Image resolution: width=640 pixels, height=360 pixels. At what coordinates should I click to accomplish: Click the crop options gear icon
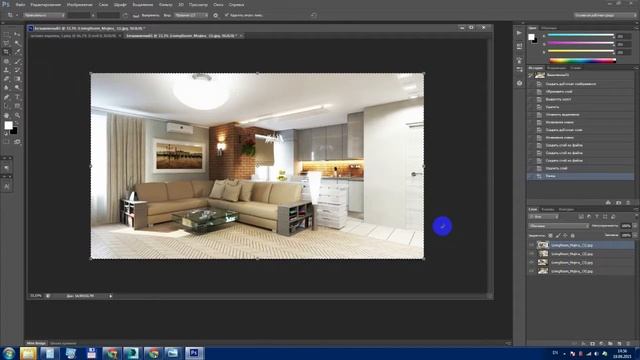click(216, 15)
